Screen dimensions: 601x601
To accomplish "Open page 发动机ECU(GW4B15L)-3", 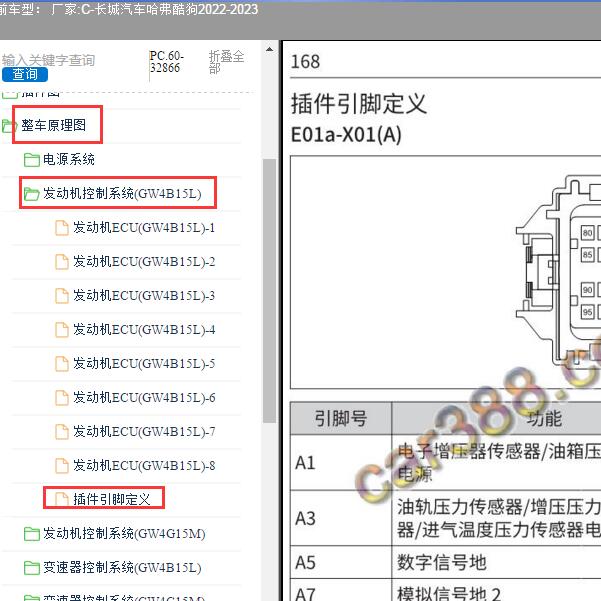I will (144, 296).
